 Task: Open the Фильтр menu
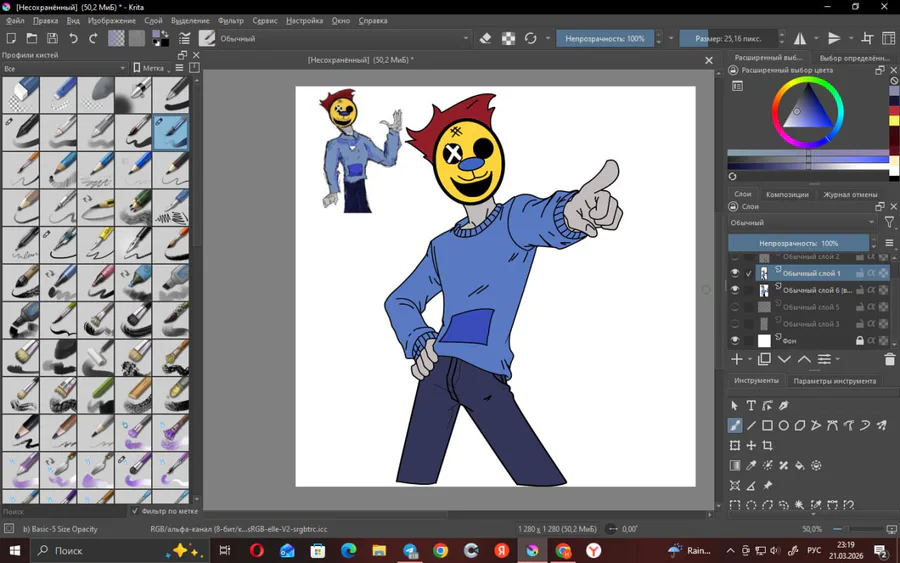tap(230, 21)
